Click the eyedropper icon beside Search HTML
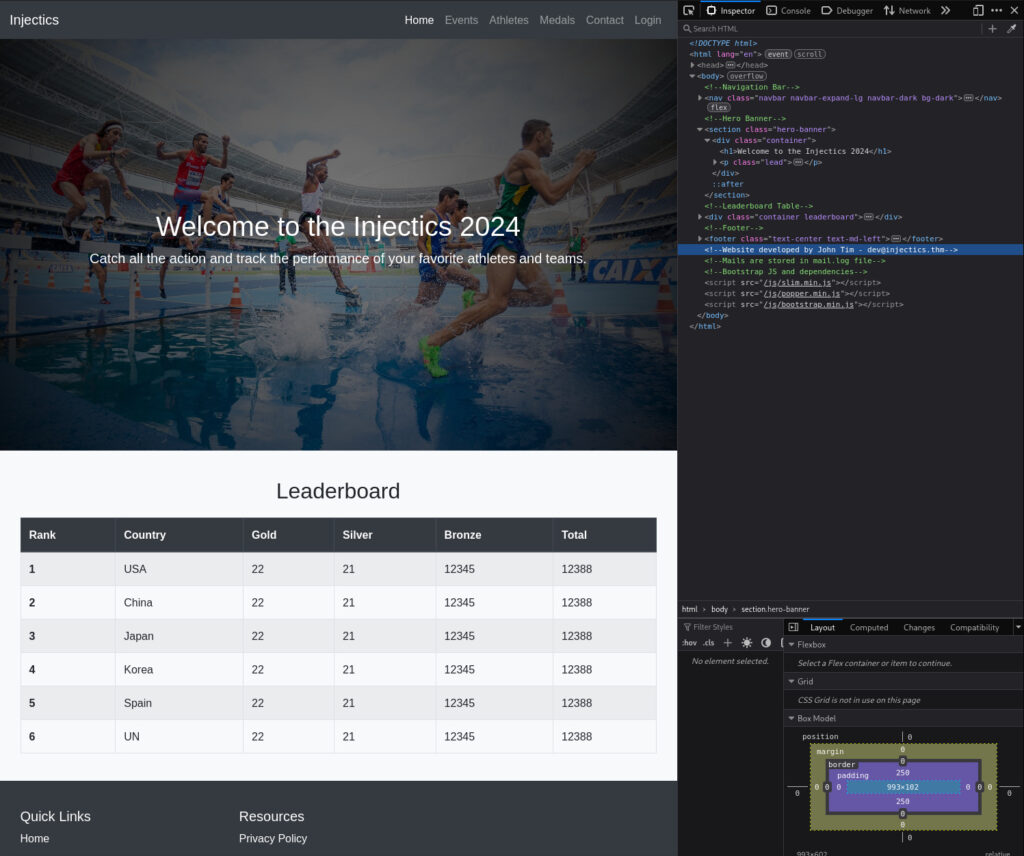 (x=1011, y=28)
